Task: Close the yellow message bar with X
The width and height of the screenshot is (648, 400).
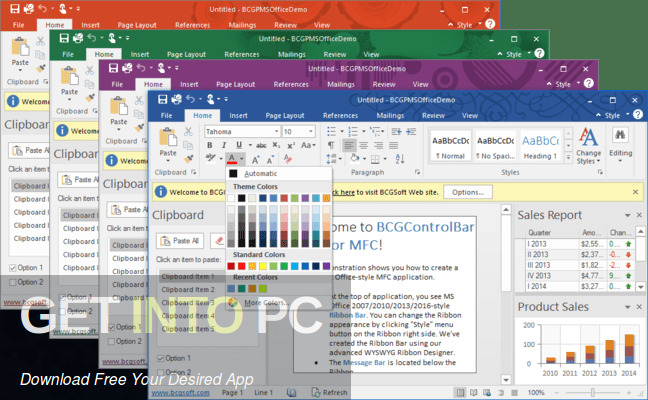Action: tap(636, 192)
